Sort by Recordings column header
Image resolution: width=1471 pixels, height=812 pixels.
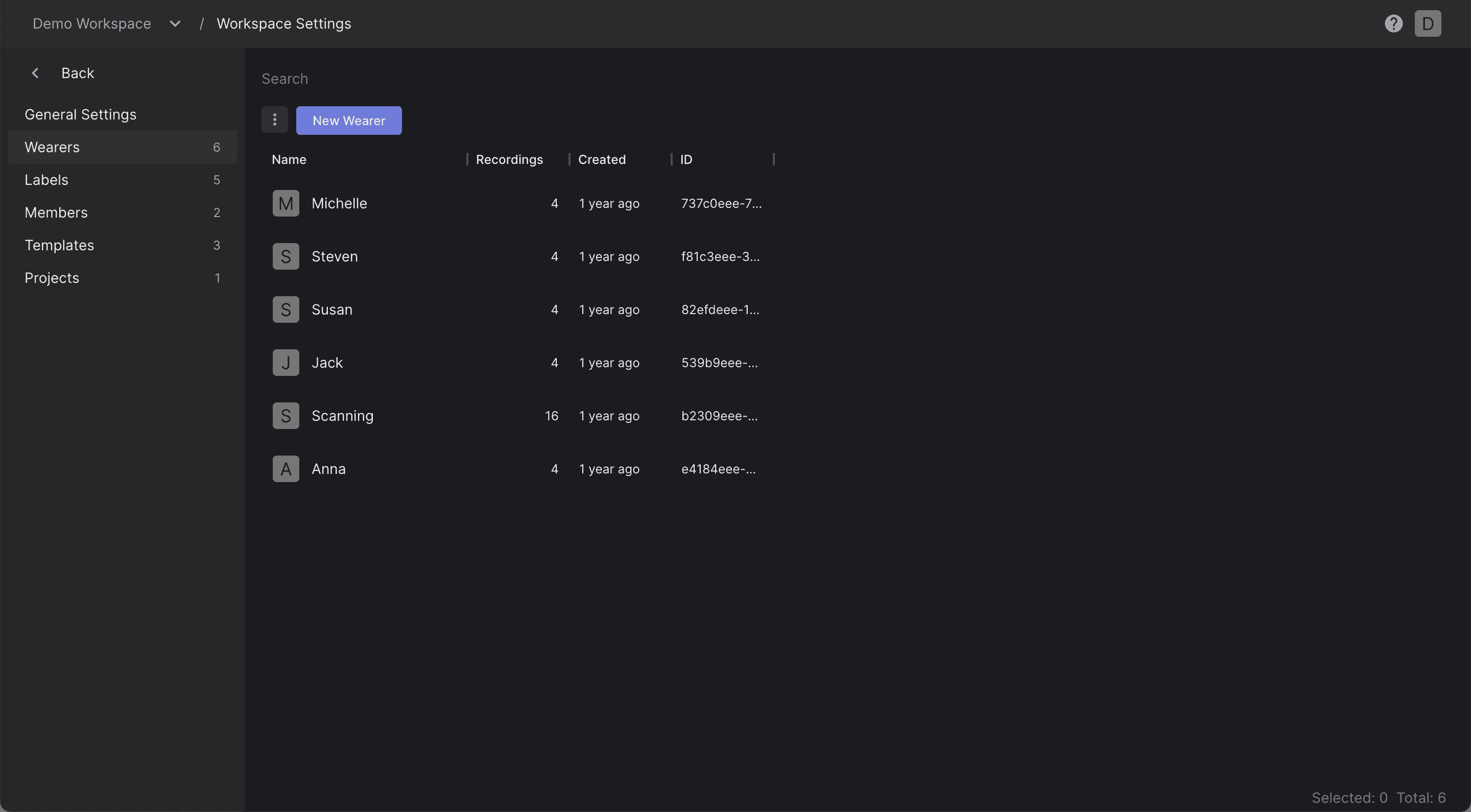(x=509, y=159)
